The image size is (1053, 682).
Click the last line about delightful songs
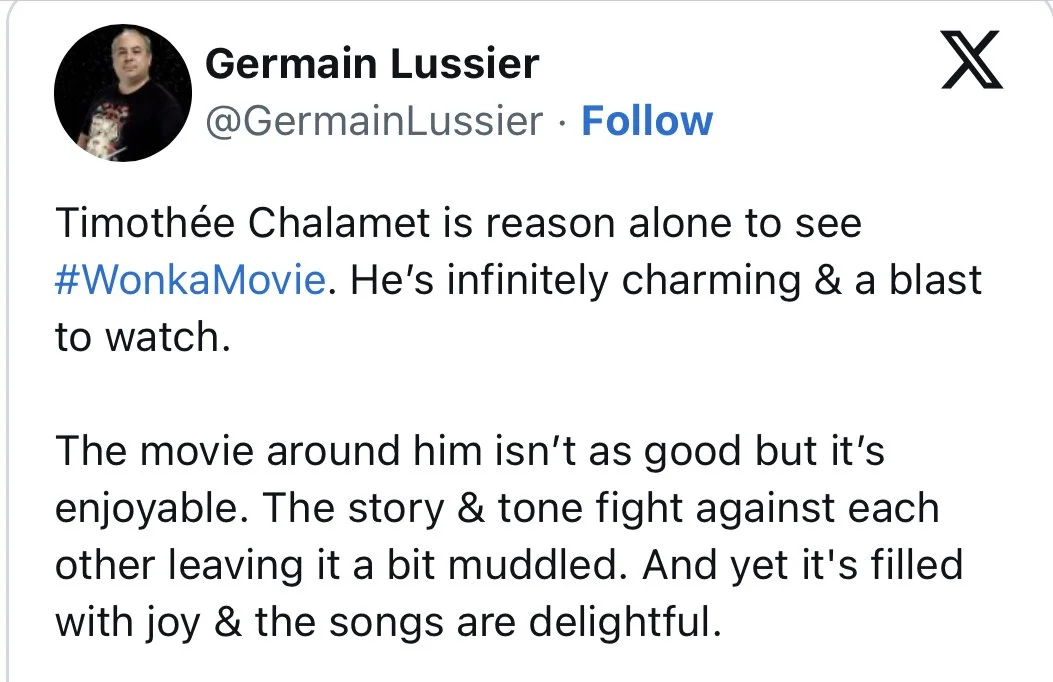[x=388, y=622]
